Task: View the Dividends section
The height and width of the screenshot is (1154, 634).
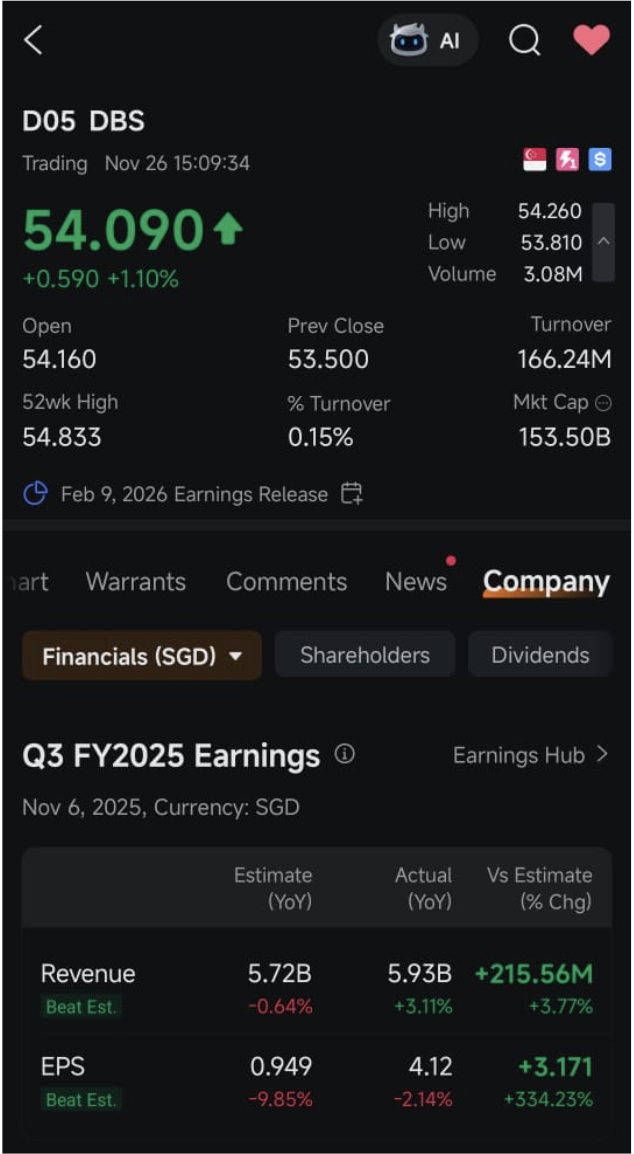Action: (539, 654)
